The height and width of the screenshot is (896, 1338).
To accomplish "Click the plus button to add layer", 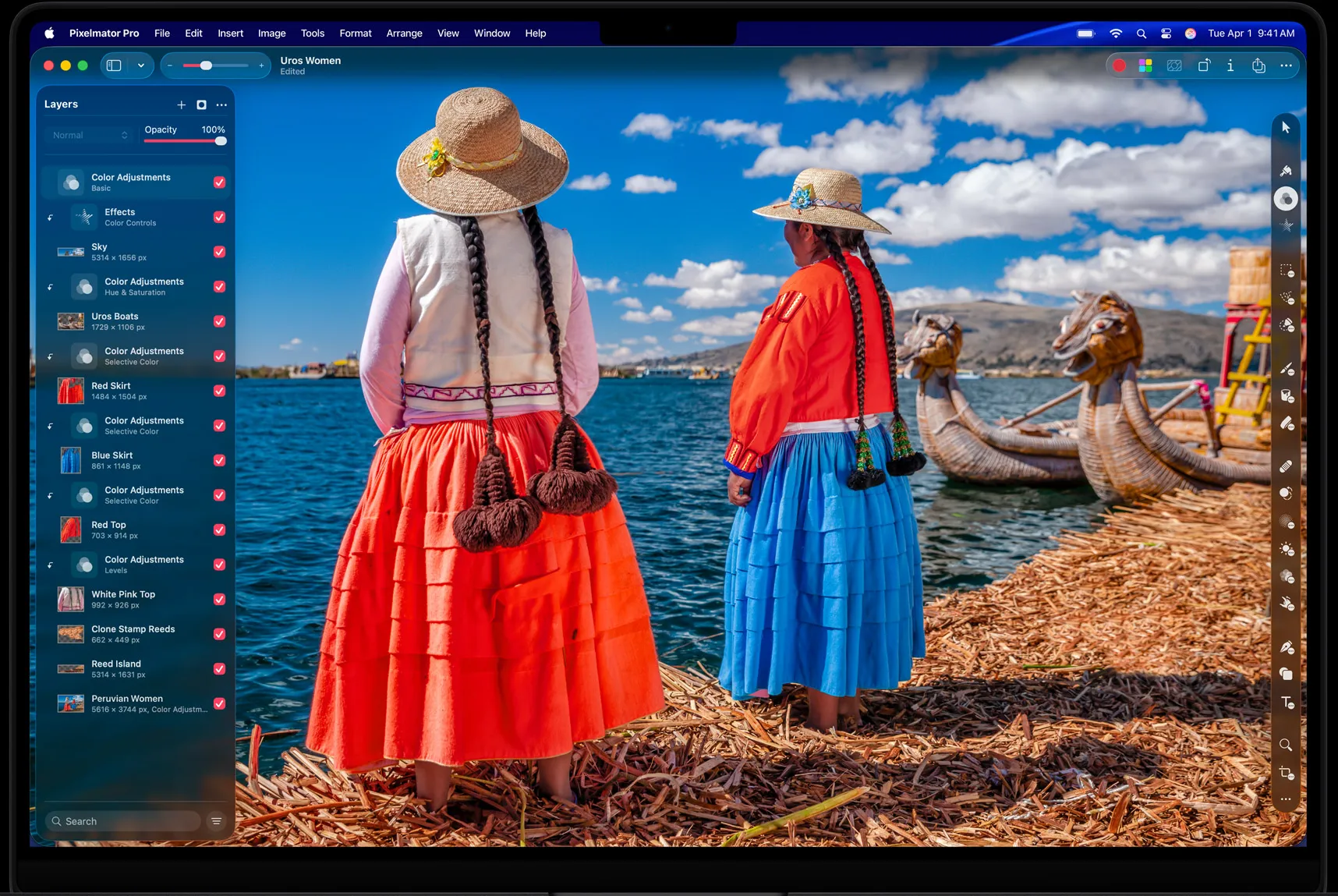I will (181, 104).
